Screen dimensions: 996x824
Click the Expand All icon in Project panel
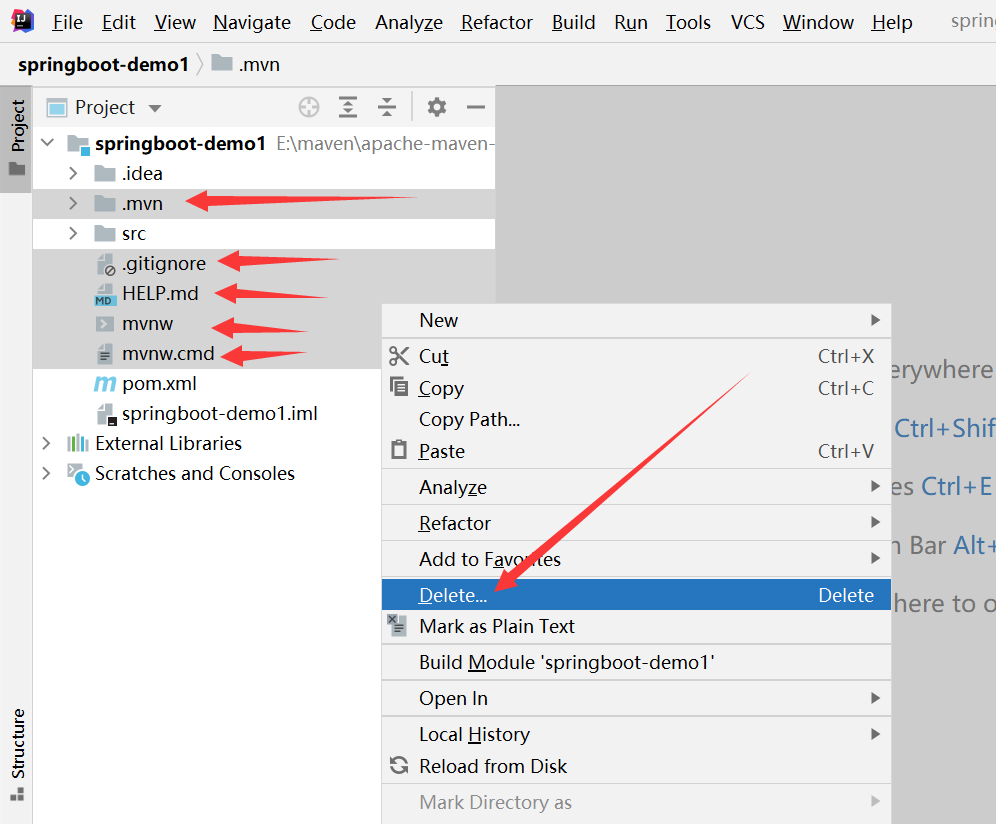347,107
